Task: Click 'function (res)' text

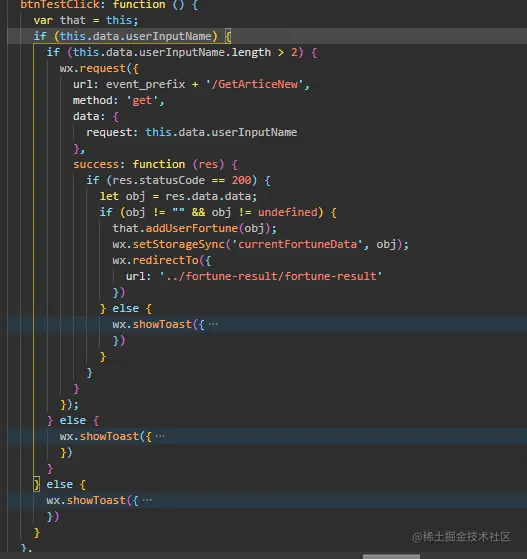Action: 178,164
